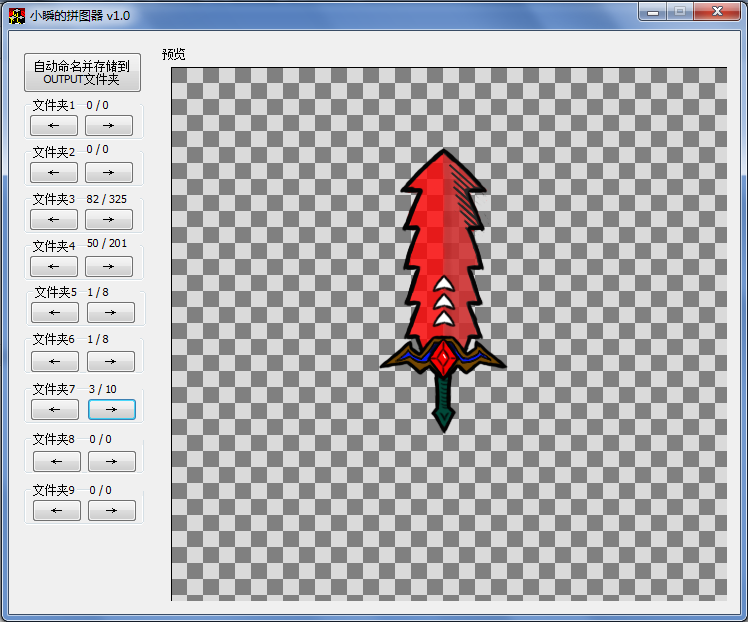Viewport: 748px width, 622px height.
Task: Advance forward in 文件夹3 (82 / 325)
Action: pos(109,219)
